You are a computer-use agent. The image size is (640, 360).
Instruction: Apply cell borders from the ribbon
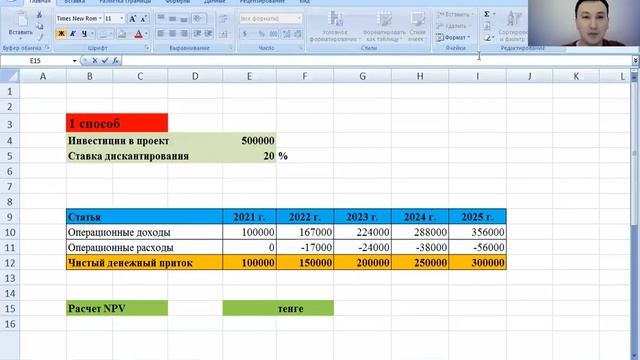click(x=103, y=34)
